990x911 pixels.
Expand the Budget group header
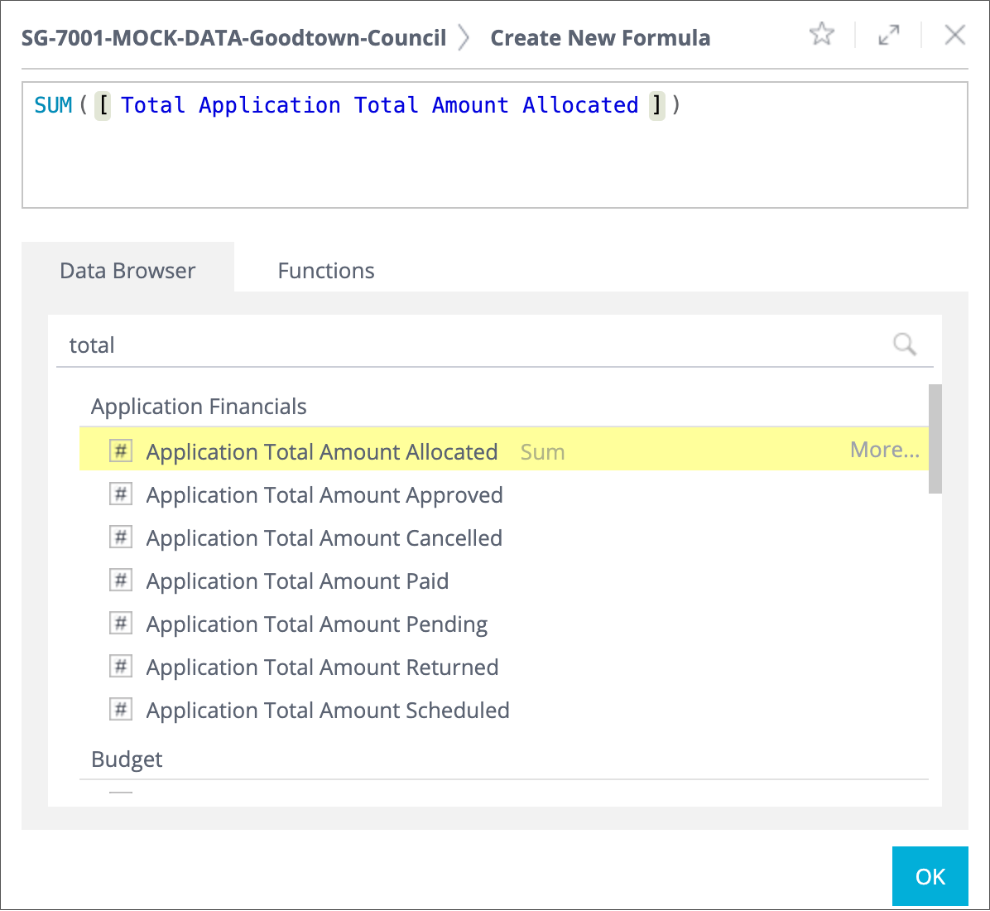tap(127, 759)
